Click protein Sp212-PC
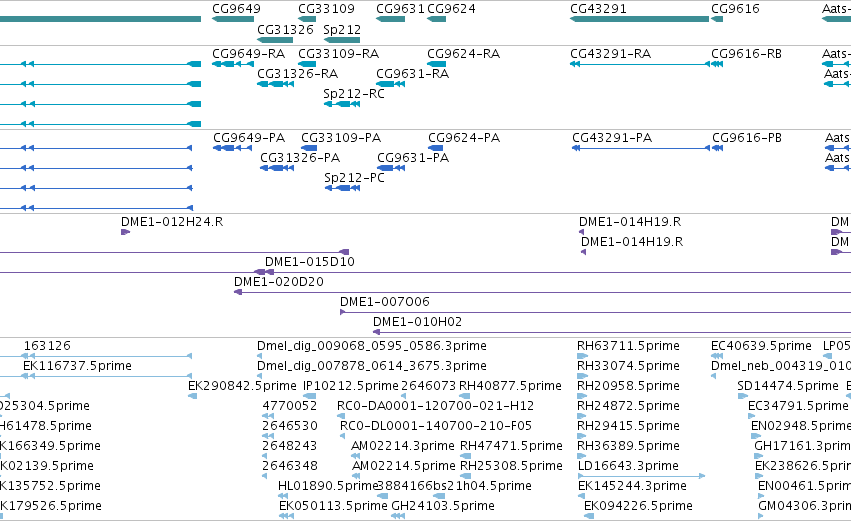Screen dimensions: 851x521 354,177
